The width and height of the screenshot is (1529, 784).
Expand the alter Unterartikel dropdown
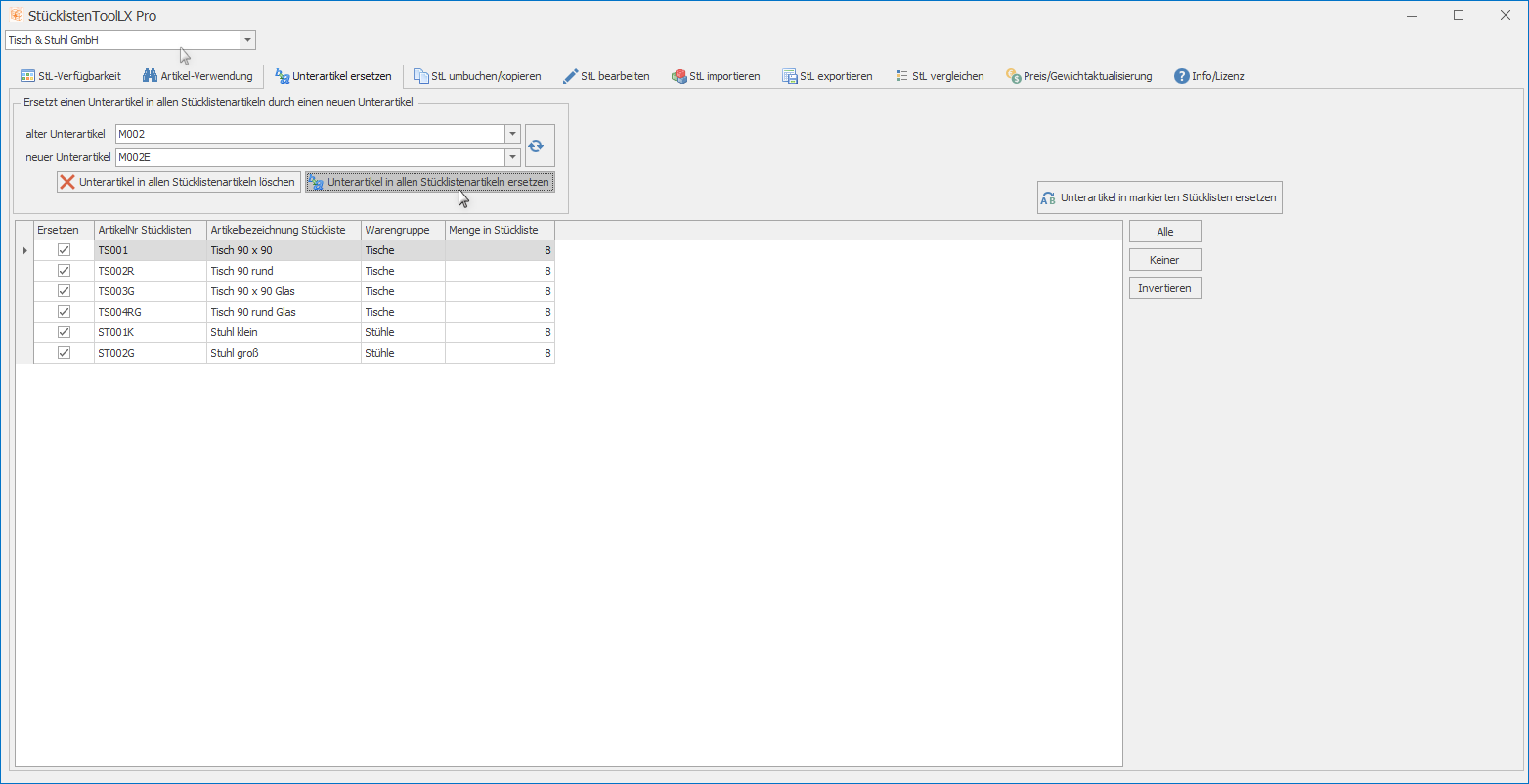pos(512,134)
